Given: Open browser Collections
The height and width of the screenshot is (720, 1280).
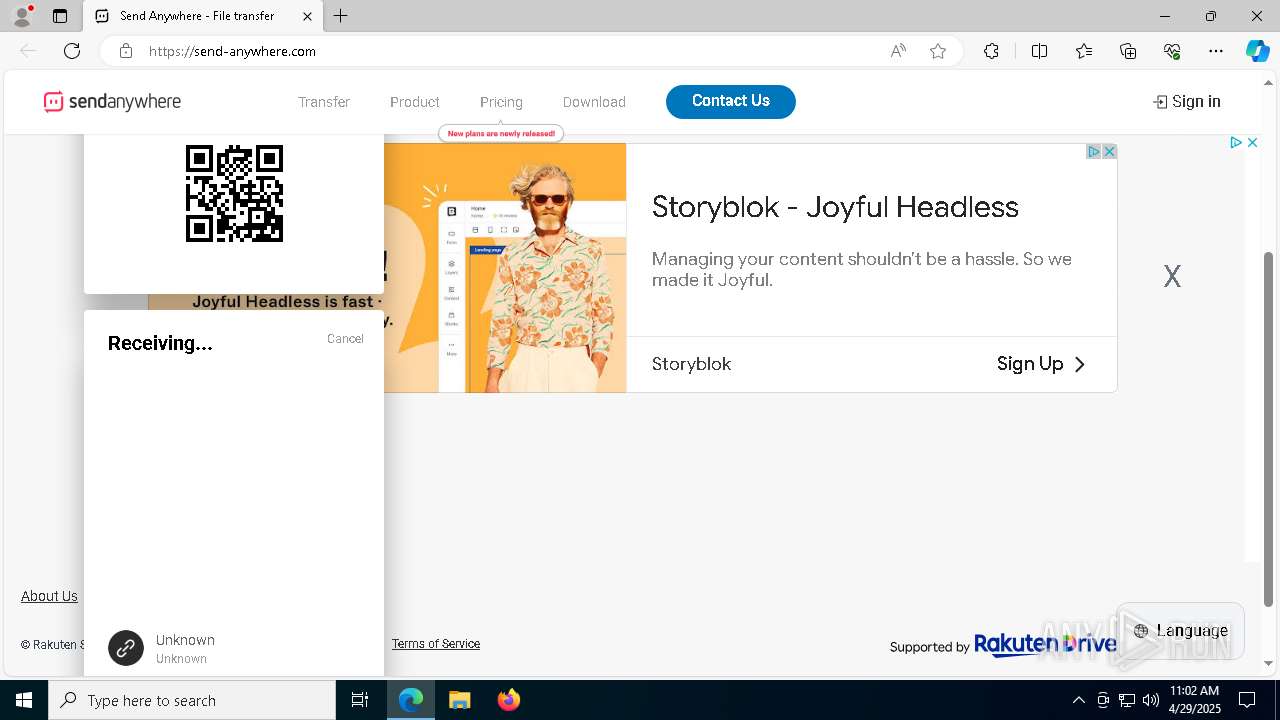Looking at the screenshot, I should click(x=1128, y=51).
